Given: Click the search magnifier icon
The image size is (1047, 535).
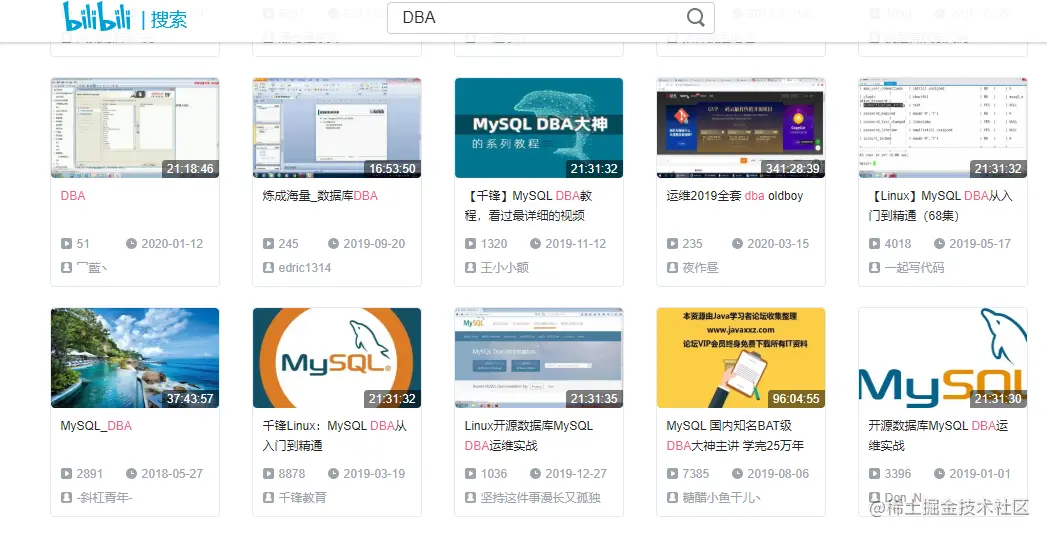Looking at the screenshot, I should coord(695,17).
